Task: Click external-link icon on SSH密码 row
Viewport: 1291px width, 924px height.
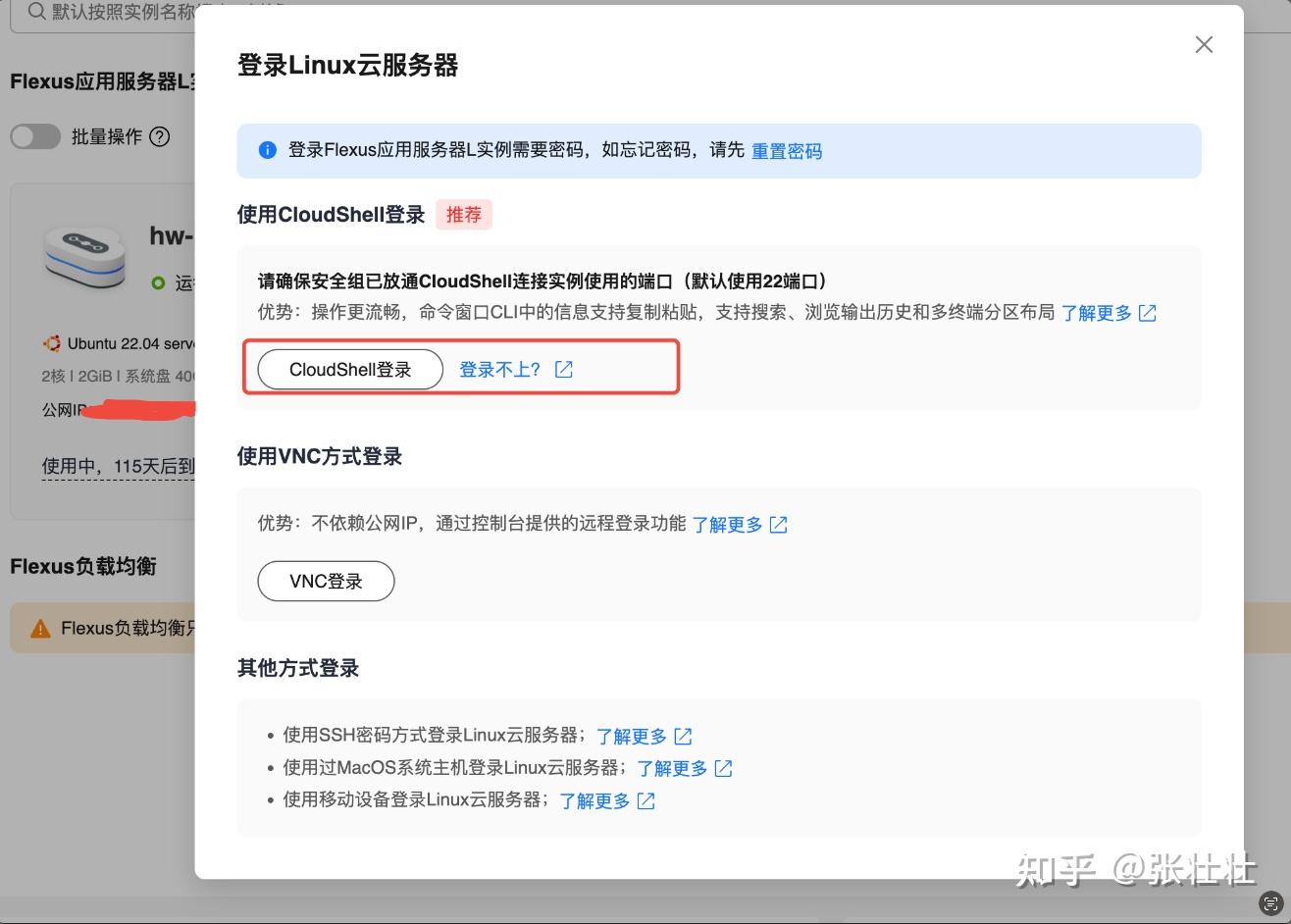Action: click(x=683, y=736)
